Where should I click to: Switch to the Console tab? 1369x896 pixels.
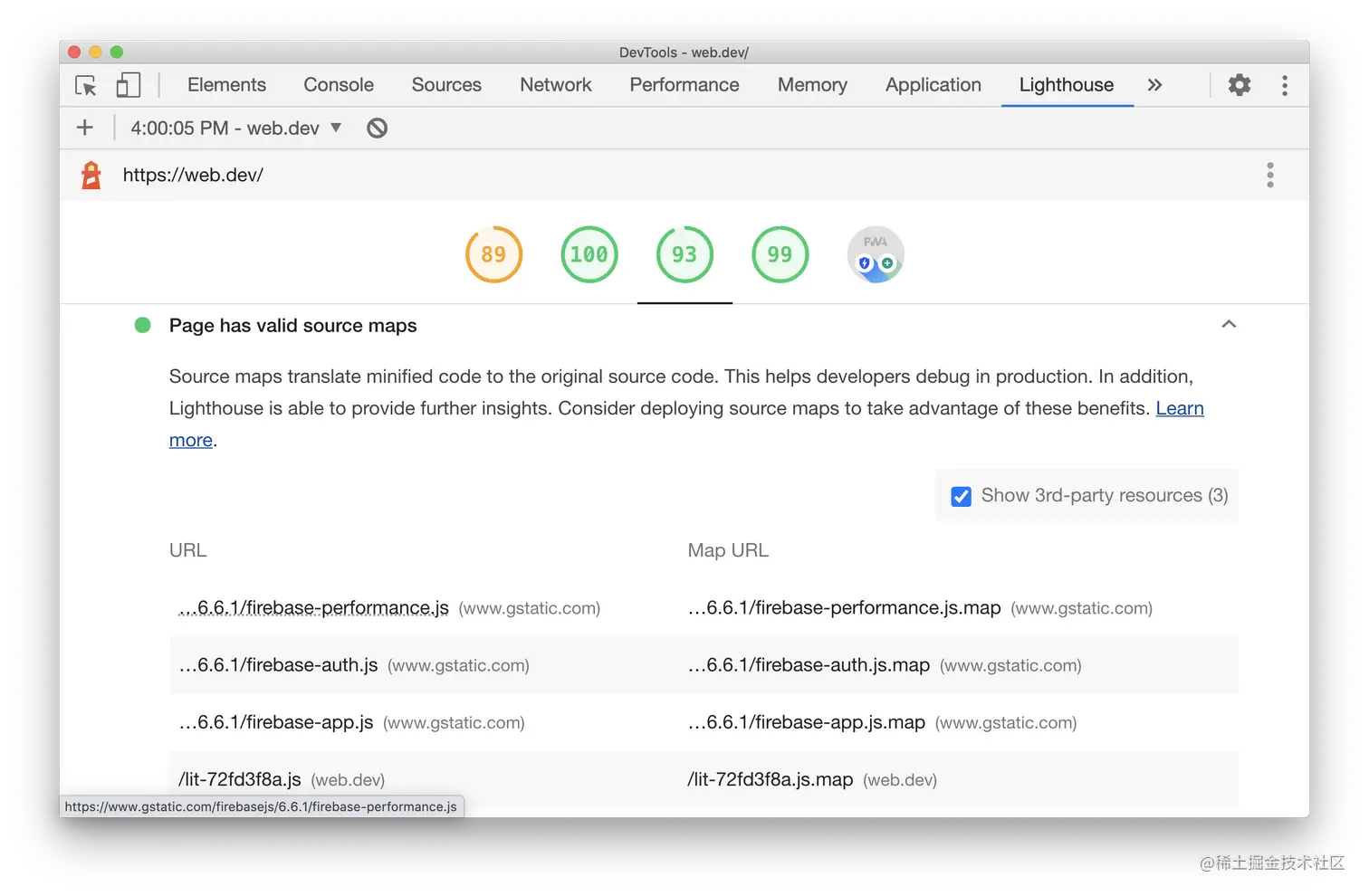click(339, 85)
